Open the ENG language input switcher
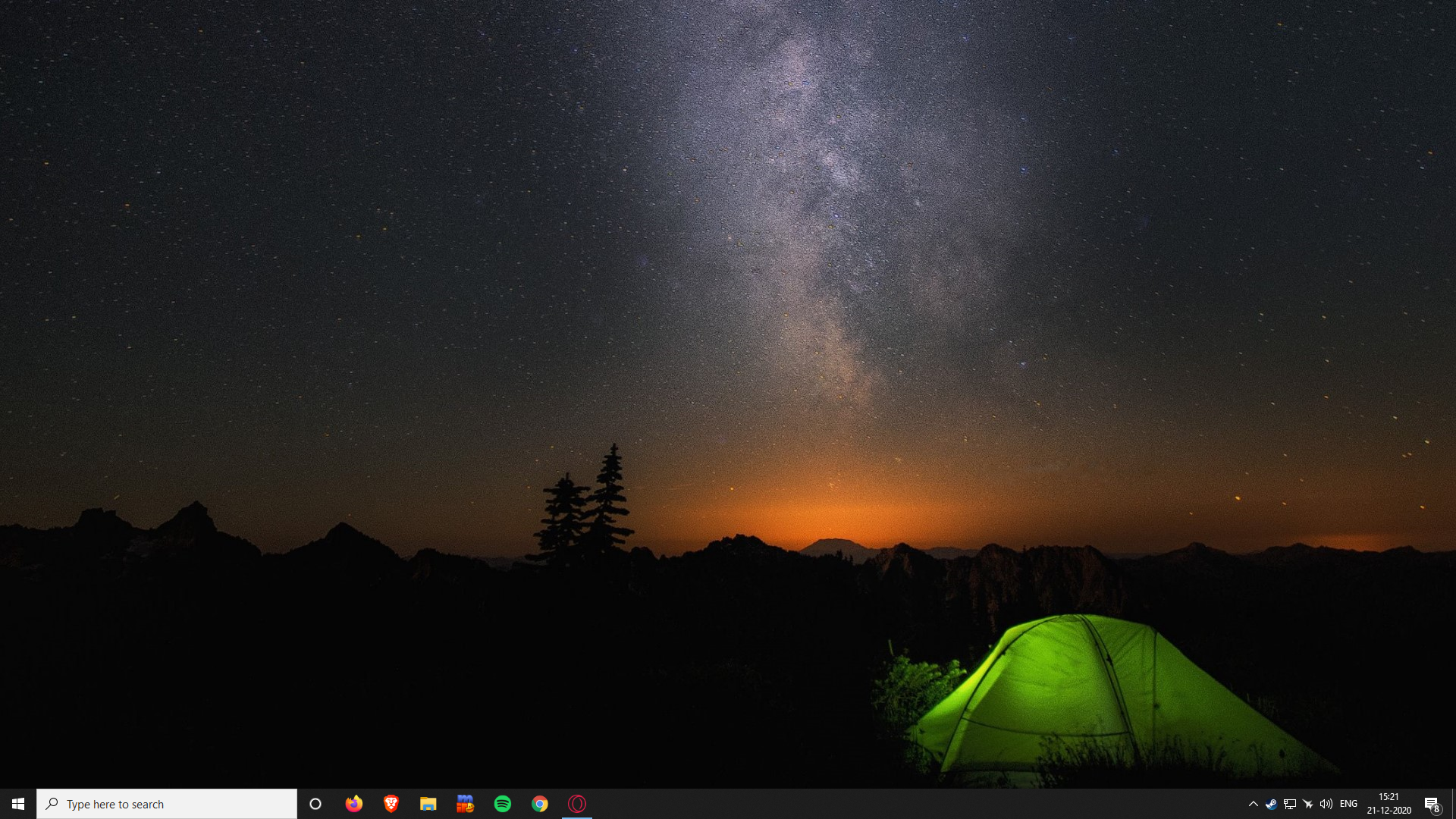Image resolution: width=1456 pixels, height=819 pixels. [1348, 804]
